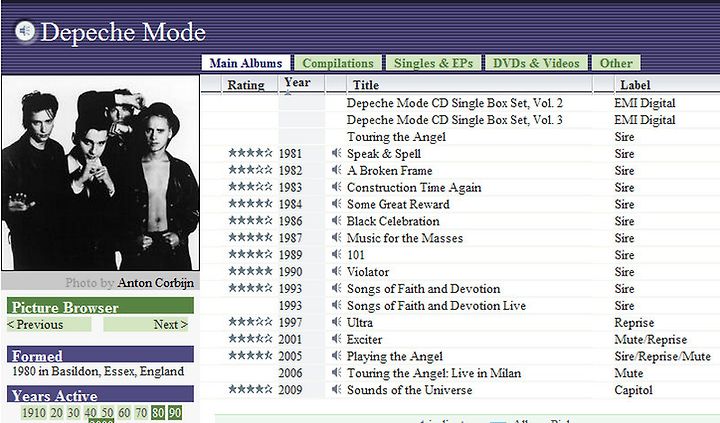Click the EMI Digital label for Vol. 2
This screenshot has width=720, height=423.
(645, 103)
